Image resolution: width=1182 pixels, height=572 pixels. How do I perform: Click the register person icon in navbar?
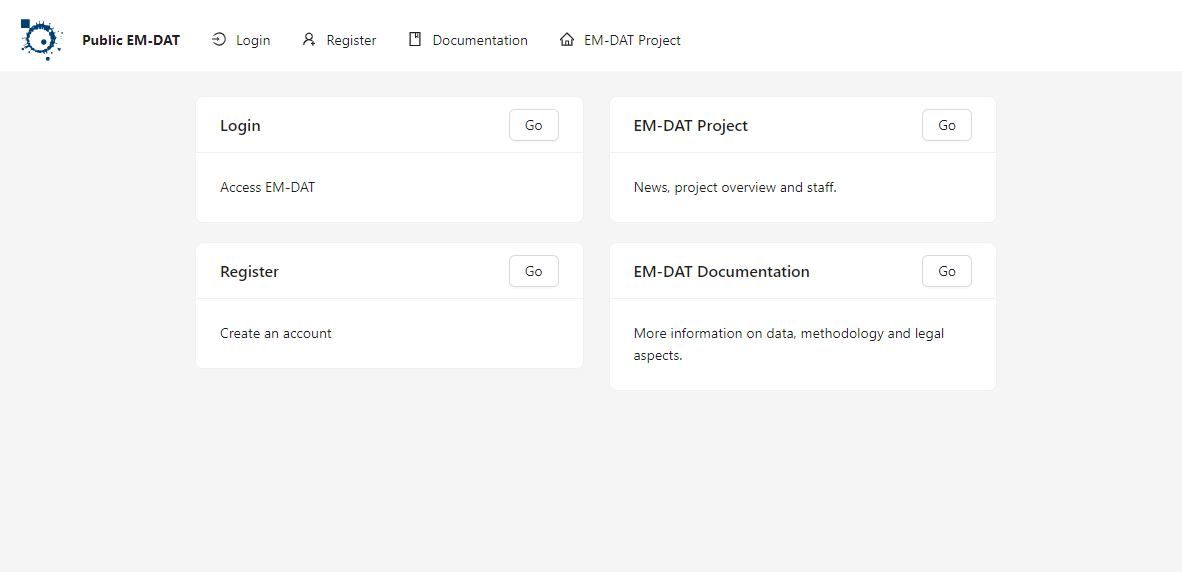308,40
